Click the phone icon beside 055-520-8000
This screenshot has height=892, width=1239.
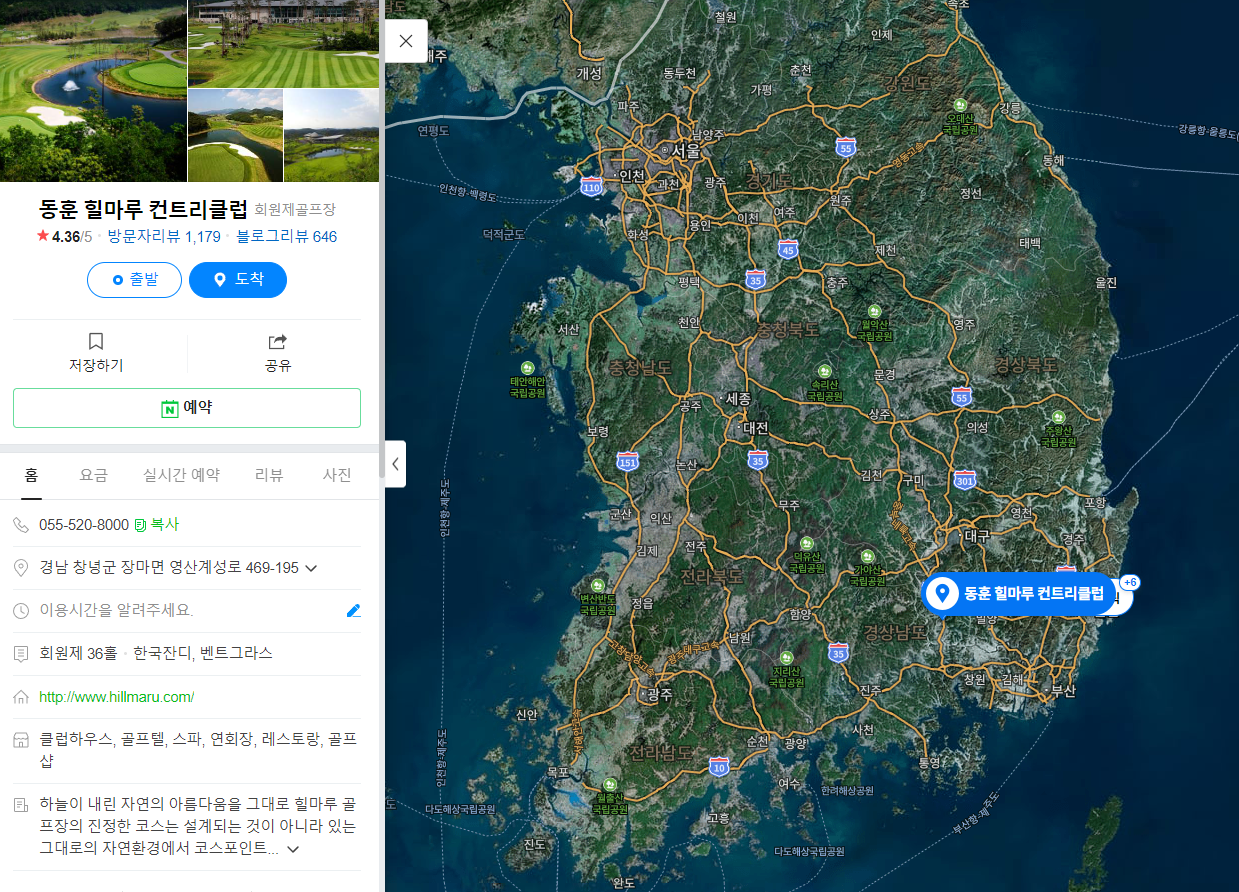click(21, 525)
